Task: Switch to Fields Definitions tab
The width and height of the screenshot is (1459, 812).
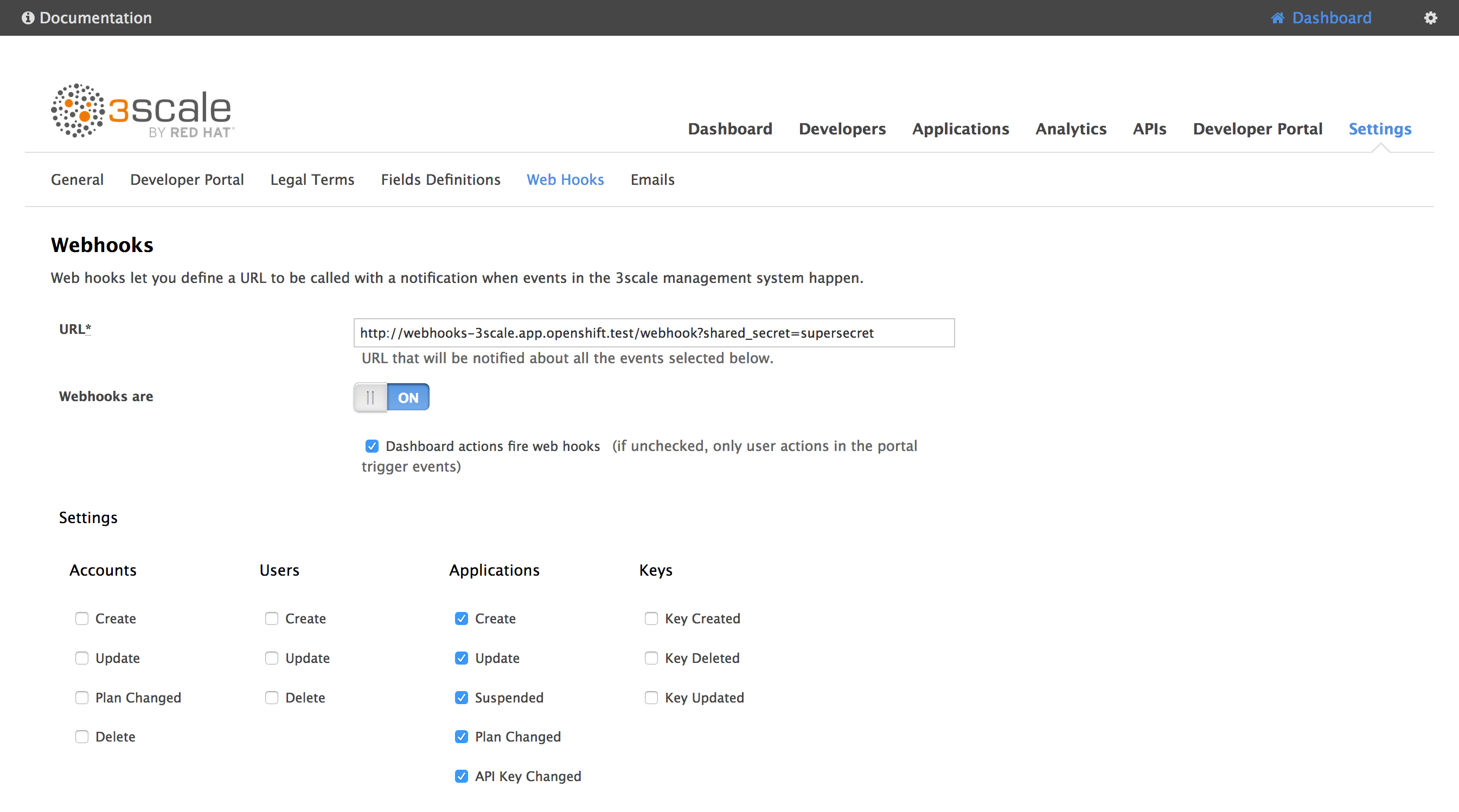Action: pos(440,179)
